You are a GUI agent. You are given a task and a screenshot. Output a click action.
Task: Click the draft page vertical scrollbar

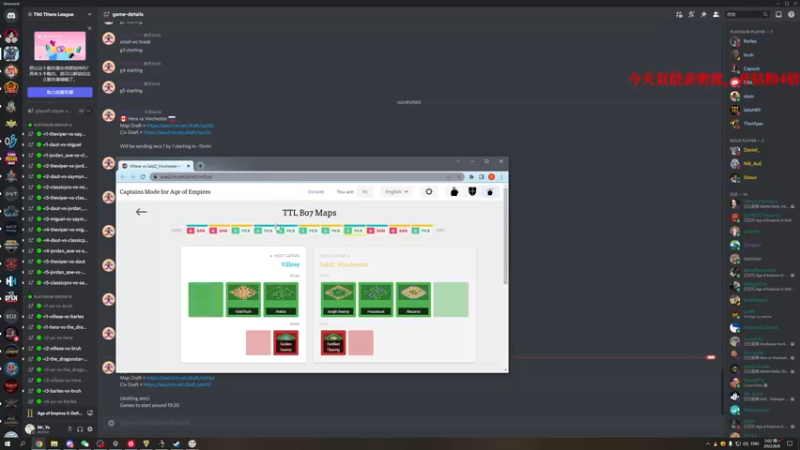[x=506, y=235]
